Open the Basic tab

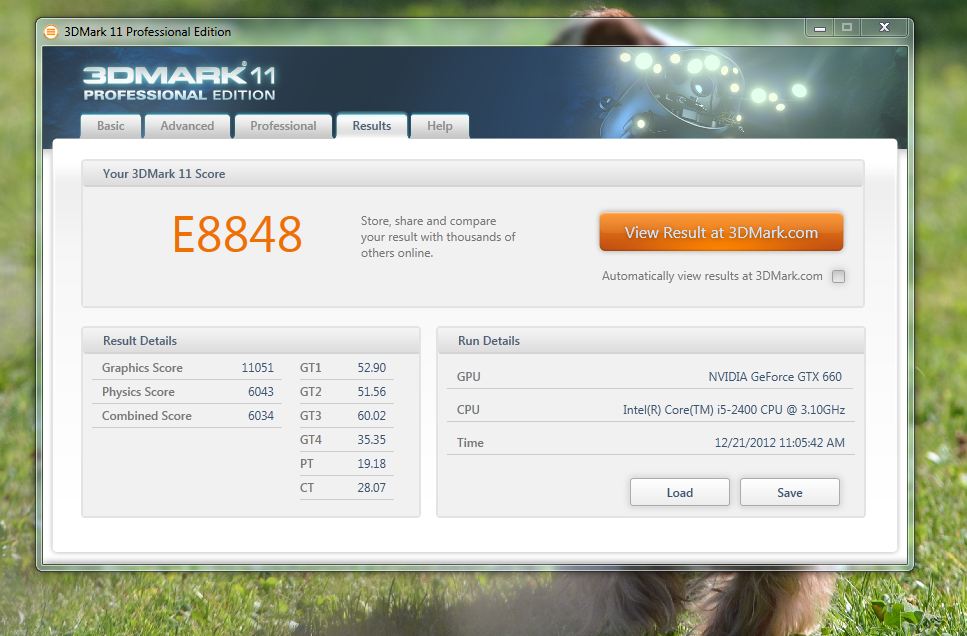(x=111, y=126)
